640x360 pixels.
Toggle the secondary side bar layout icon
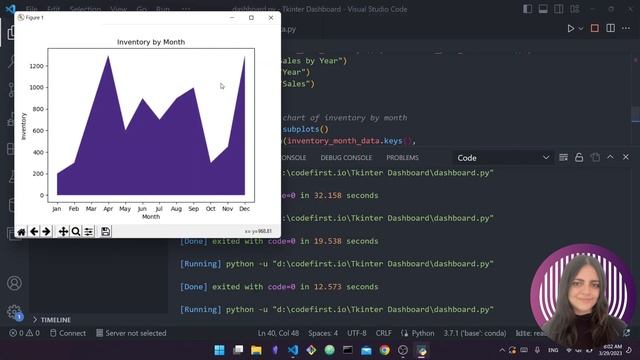pyautogui.click(x=558, y=9)
